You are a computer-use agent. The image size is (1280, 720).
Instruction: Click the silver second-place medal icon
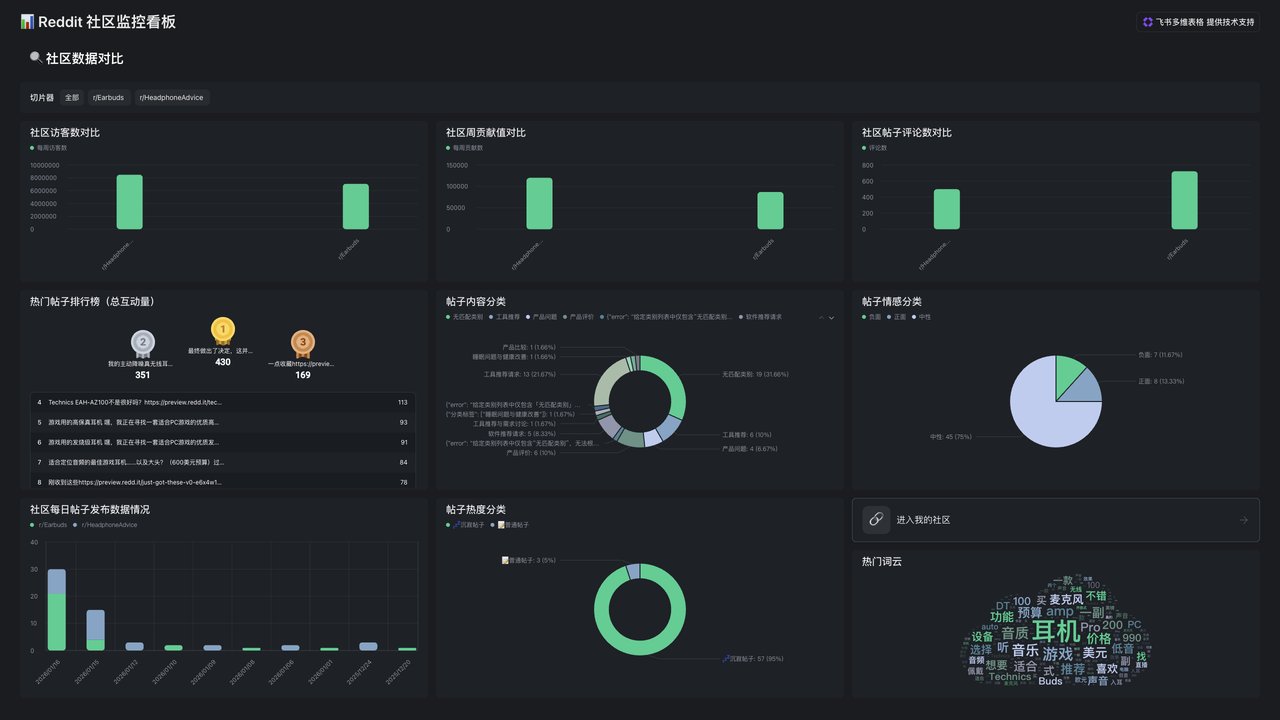pyautogui.click(x=143, y=343)
